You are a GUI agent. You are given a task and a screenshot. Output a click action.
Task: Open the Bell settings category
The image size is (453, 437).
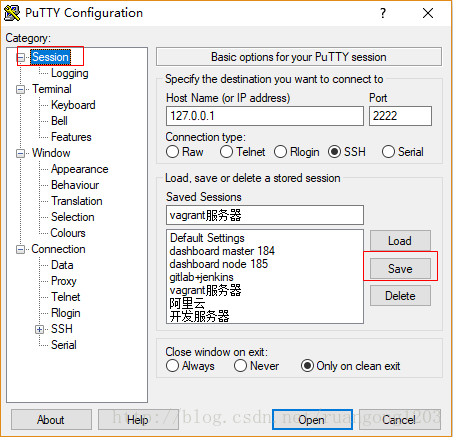tap(59, 121)
